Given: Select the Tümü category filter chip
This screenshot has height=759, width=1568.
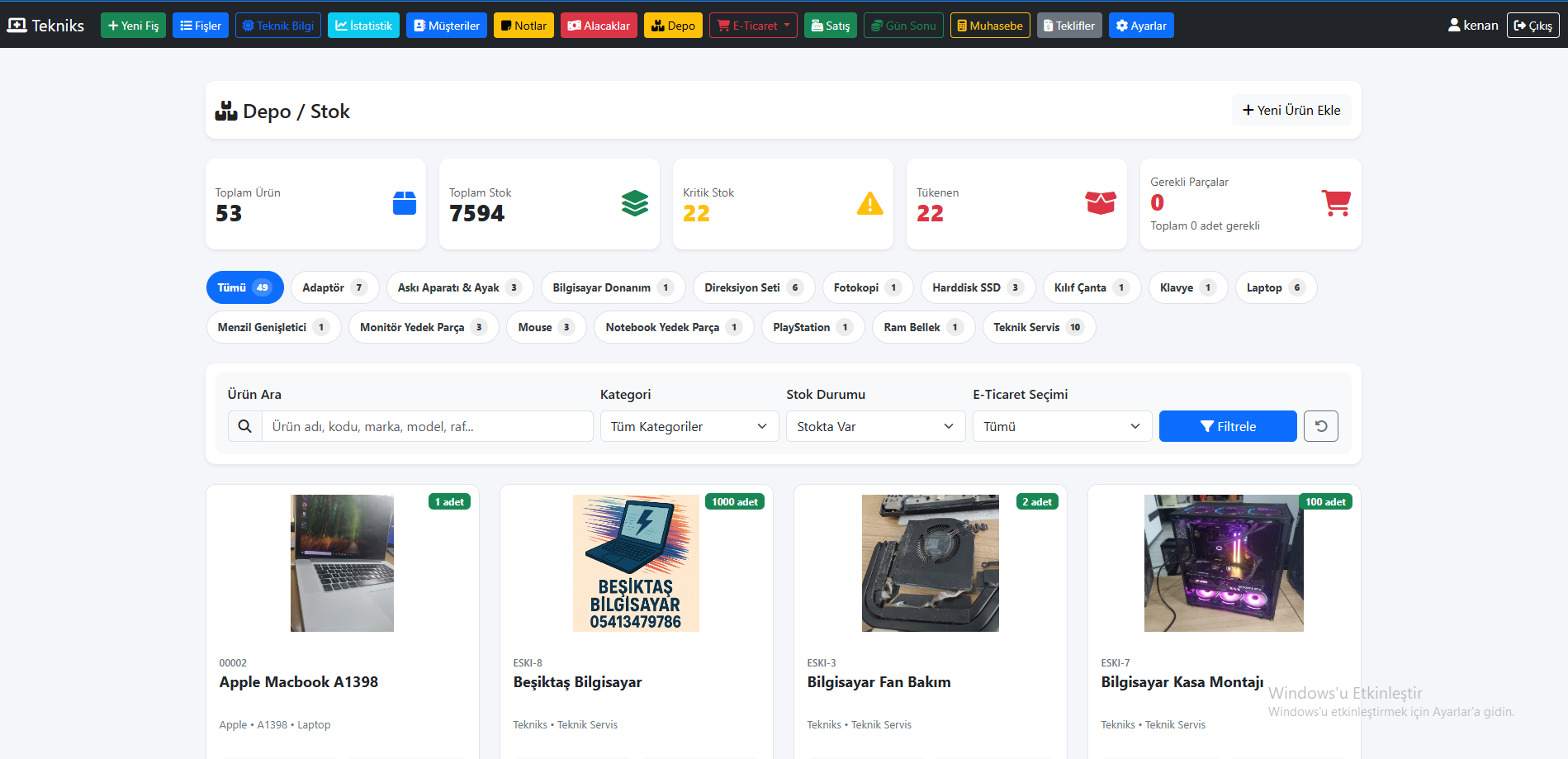Looking at the screenshot, I should click(244, 287).
